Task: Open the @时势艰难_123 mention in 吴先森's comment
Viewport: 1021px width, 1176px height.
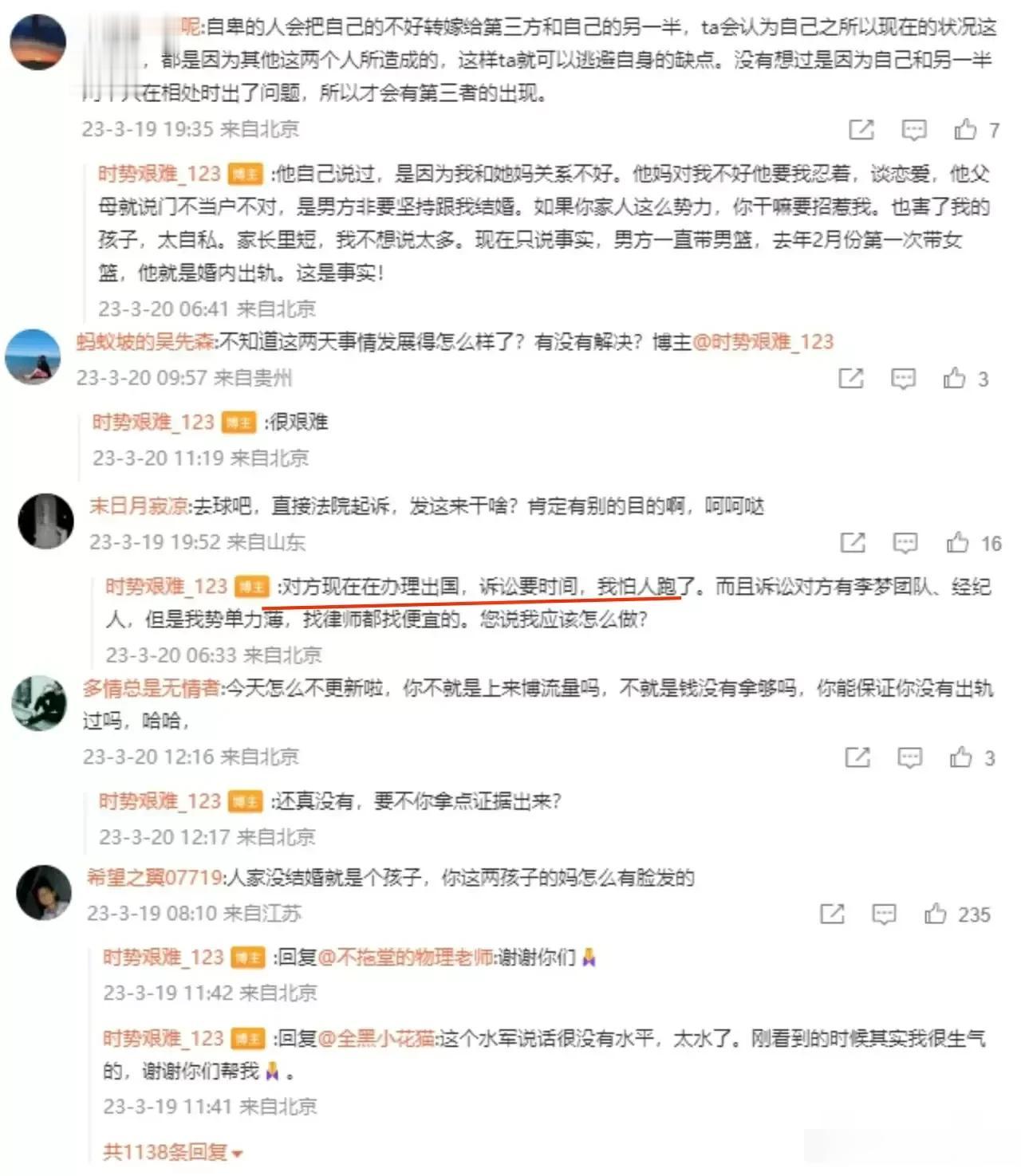Action: click(x=763, y=342)
